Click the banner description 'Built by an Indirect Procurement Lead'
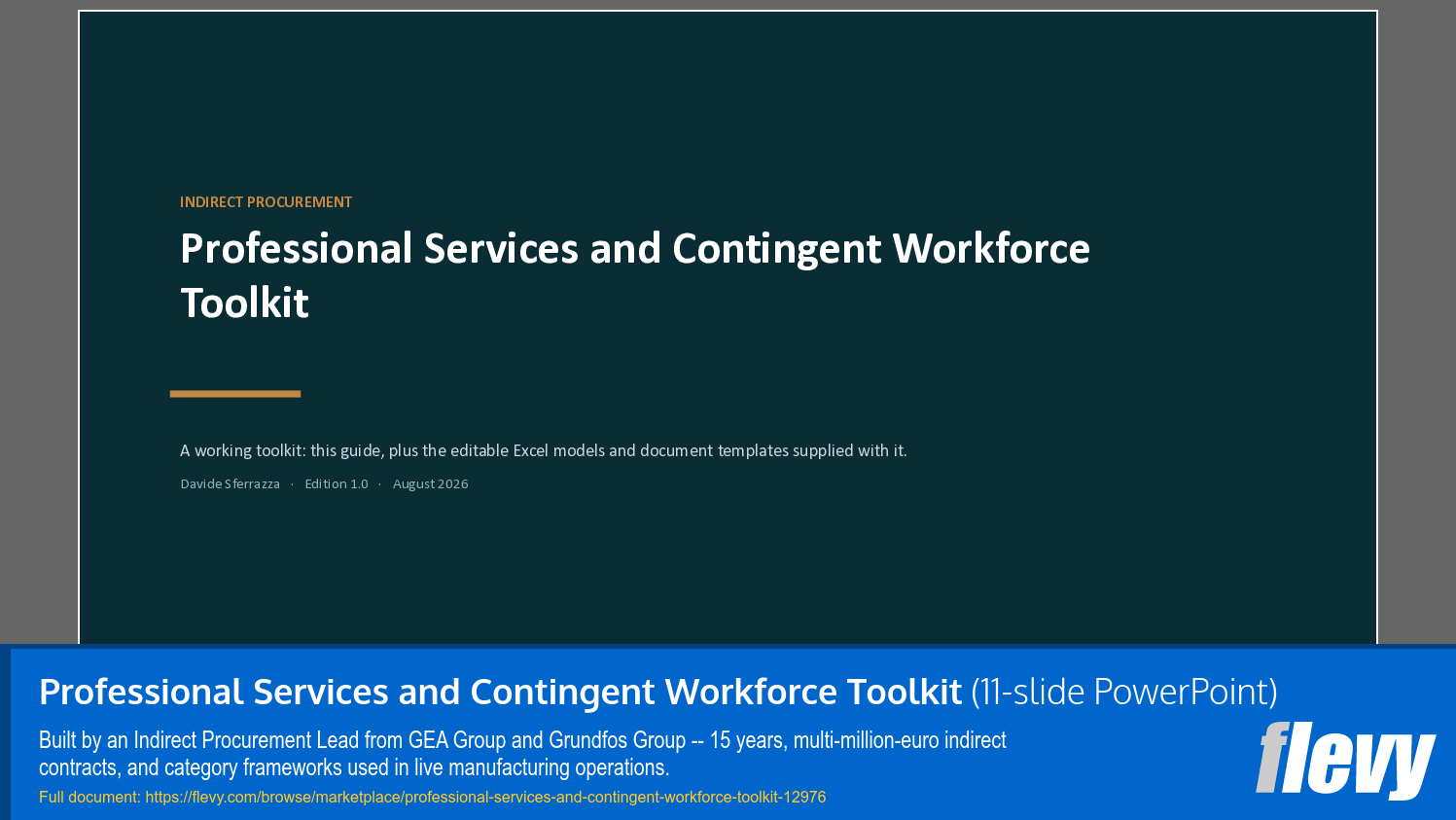The height and width of the screenshot is (820, 1456). tap(522, 754)
